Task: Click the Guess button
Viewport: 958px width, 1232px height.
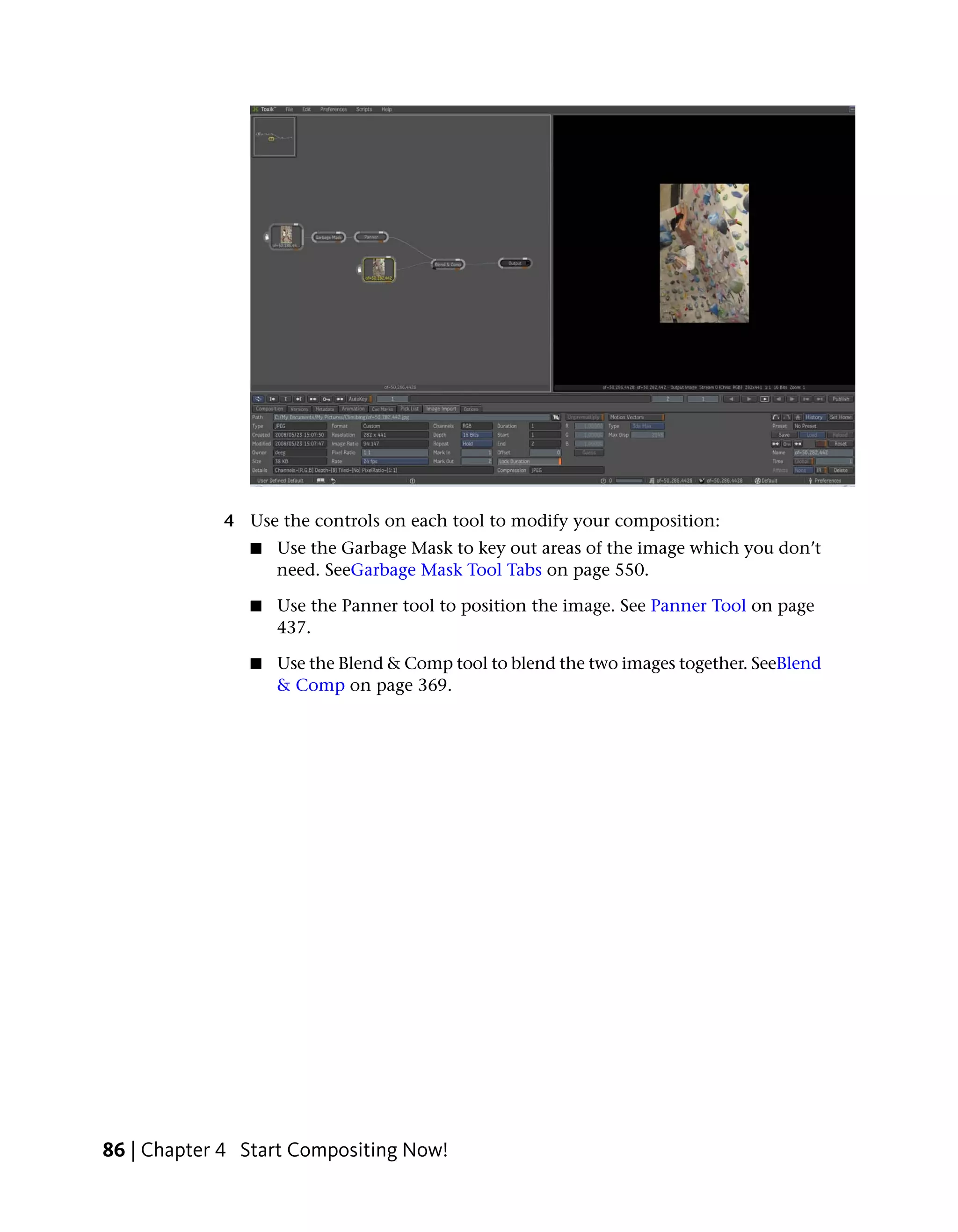Action: (x=589, y=452)
